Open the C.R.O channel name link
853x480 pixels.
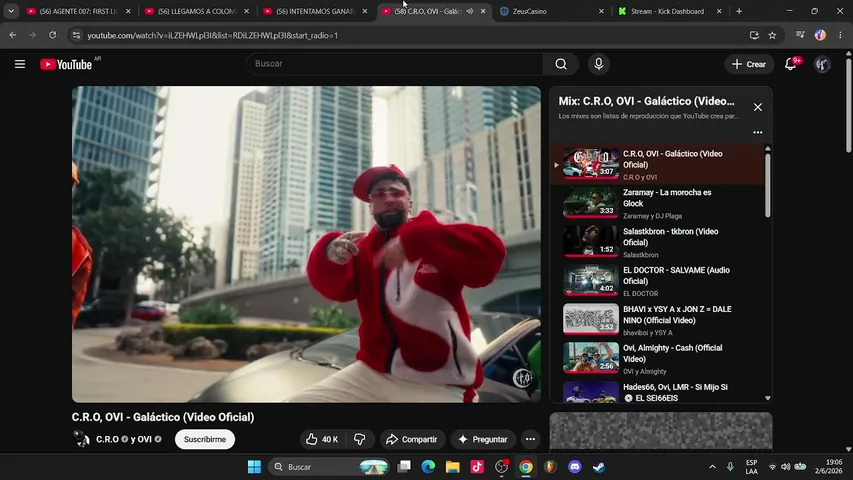[x=107, y=439]
